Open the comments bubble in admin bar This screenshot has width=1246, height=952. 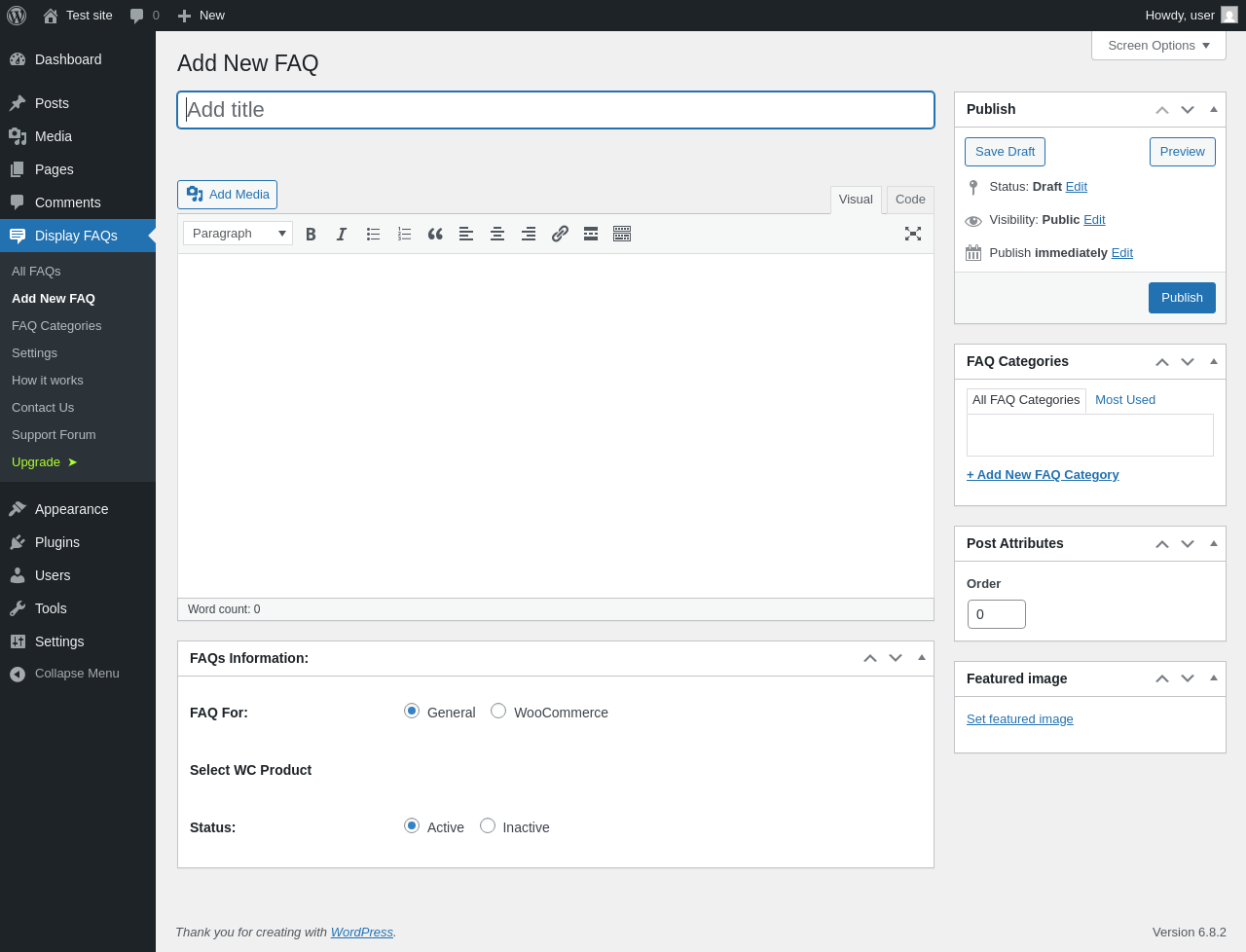[x=145, y=16]
